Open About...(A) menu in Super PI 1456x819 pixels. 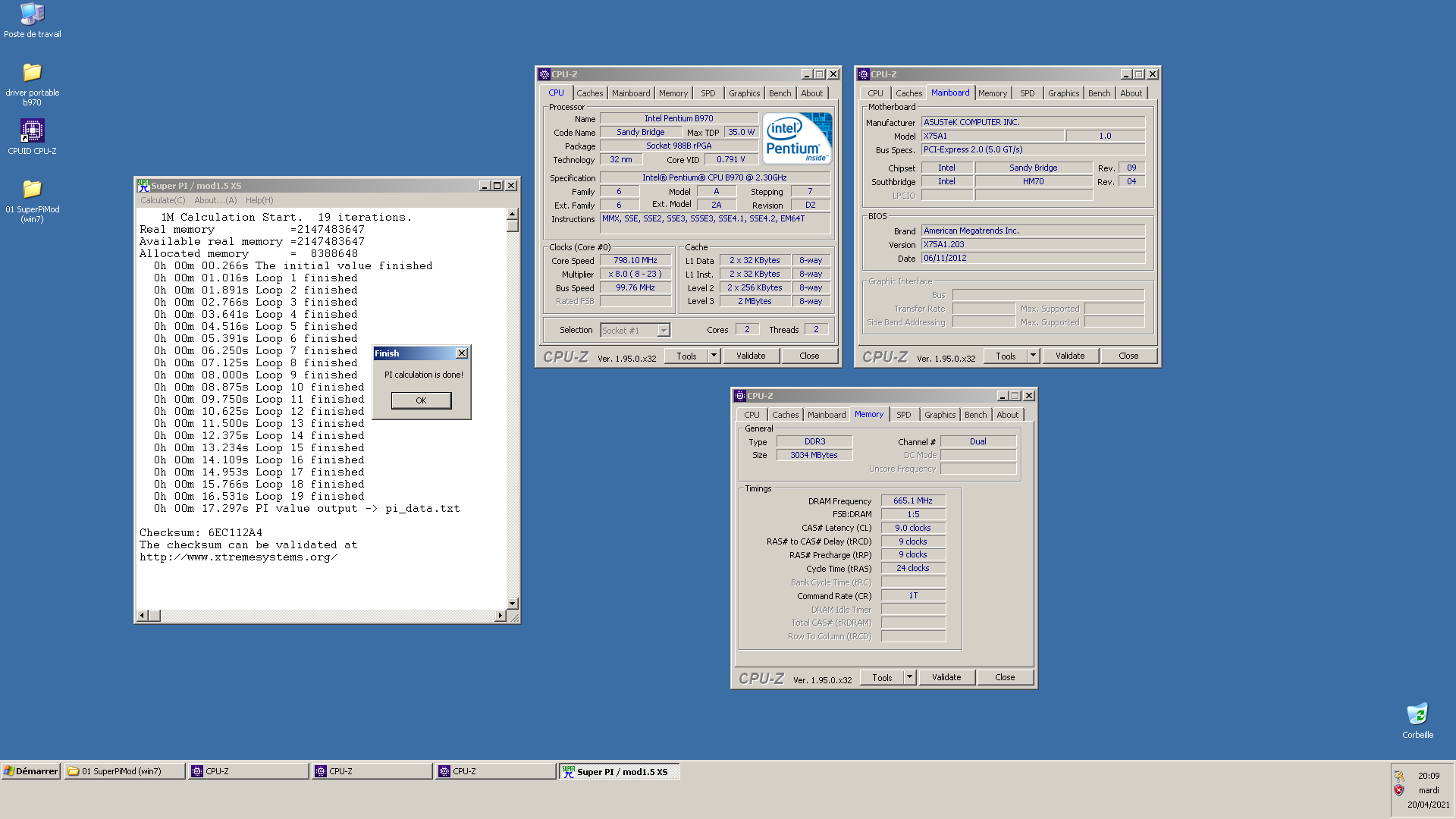tap(215, 200)
